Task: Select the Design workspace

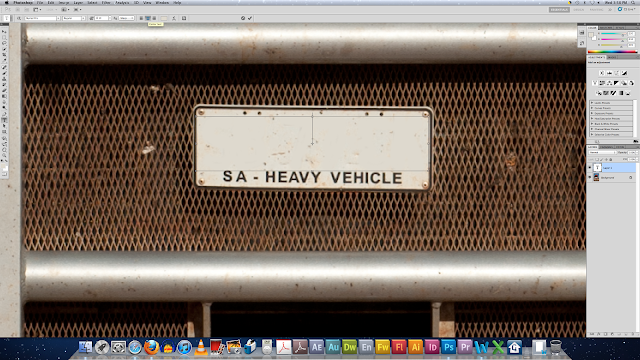Action: pos(578,9)
